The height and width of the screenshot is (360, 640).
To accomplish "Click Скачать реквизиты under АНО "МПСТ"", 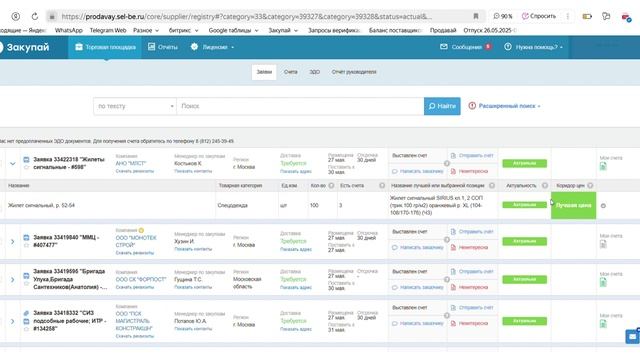I will (x=135, y=171).
